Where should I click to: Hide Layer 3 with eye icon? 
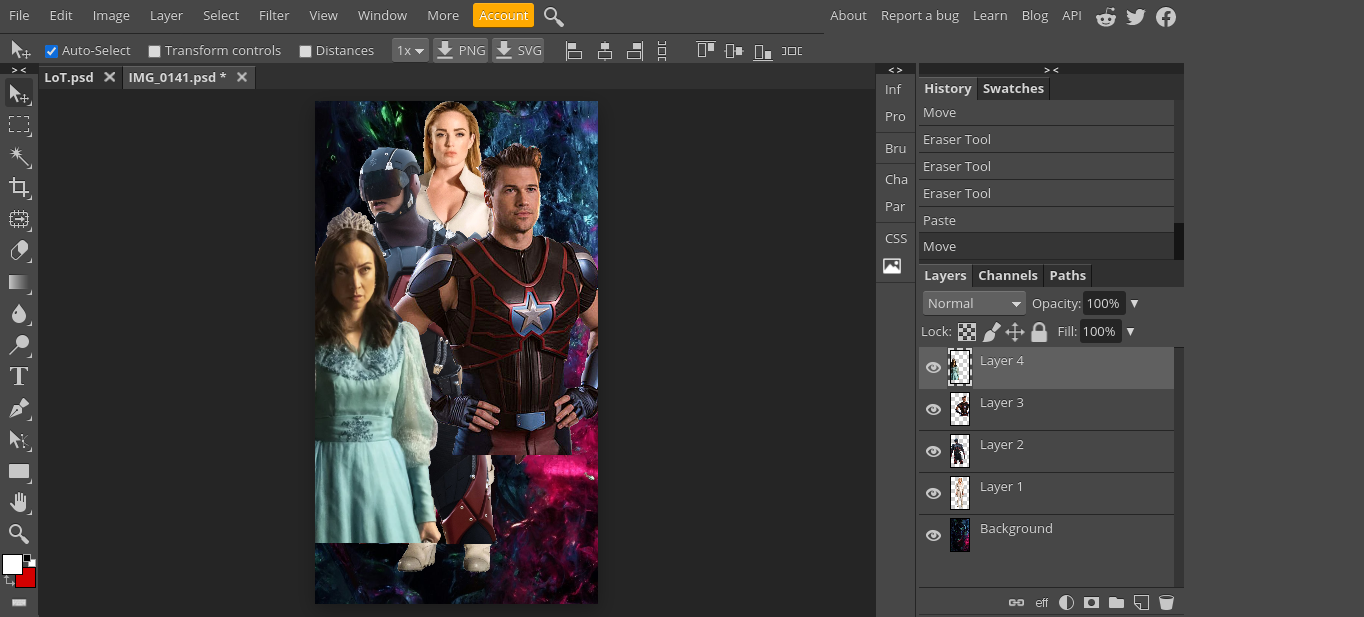click(933, 410)
